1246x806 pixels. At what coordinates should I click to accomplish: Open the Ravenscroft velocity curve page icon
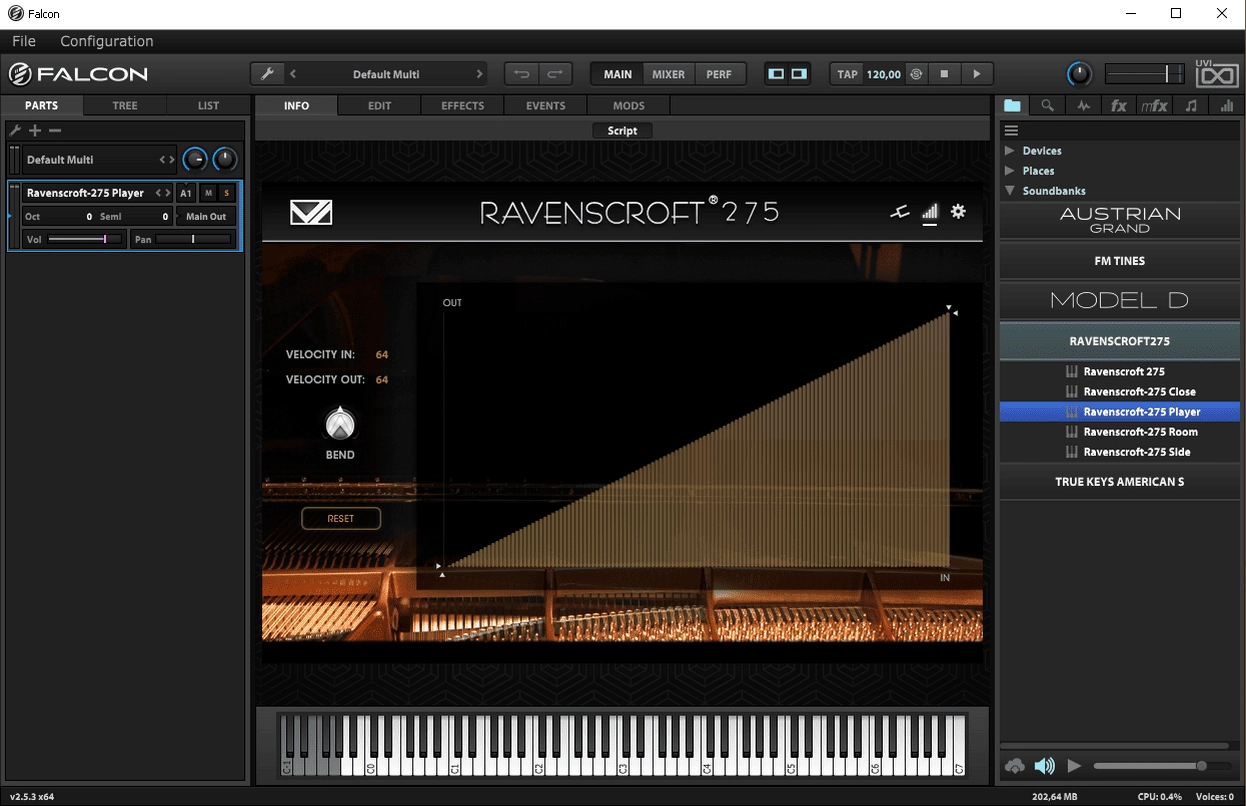click(930, 212)
